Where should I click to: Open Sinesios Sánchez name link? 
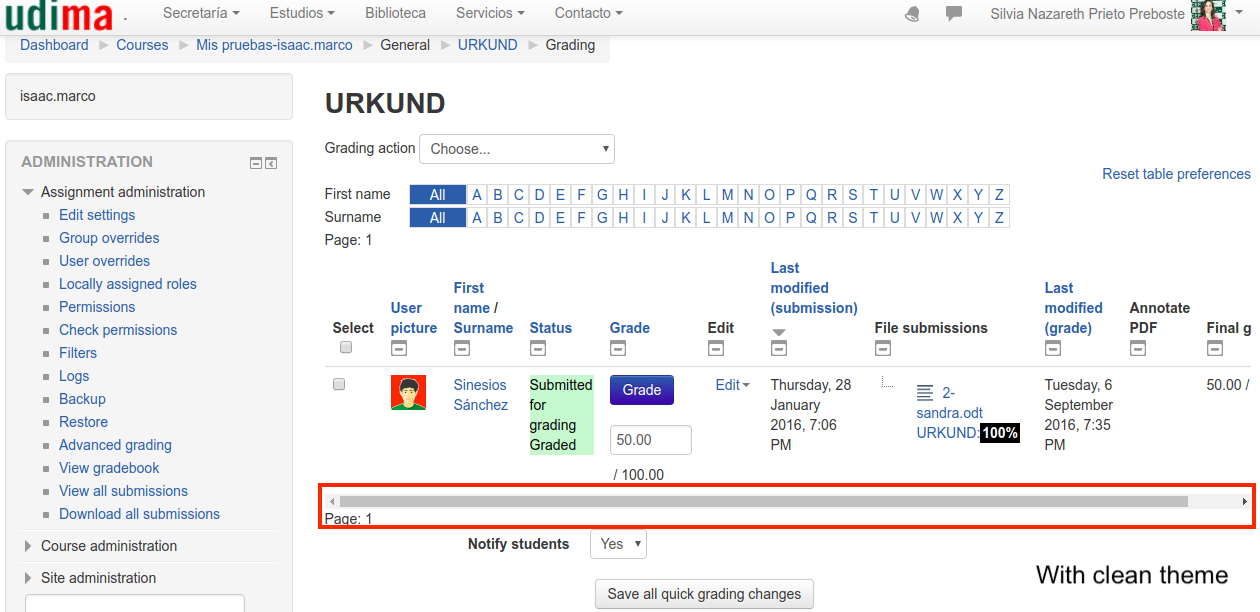(481, 395)
